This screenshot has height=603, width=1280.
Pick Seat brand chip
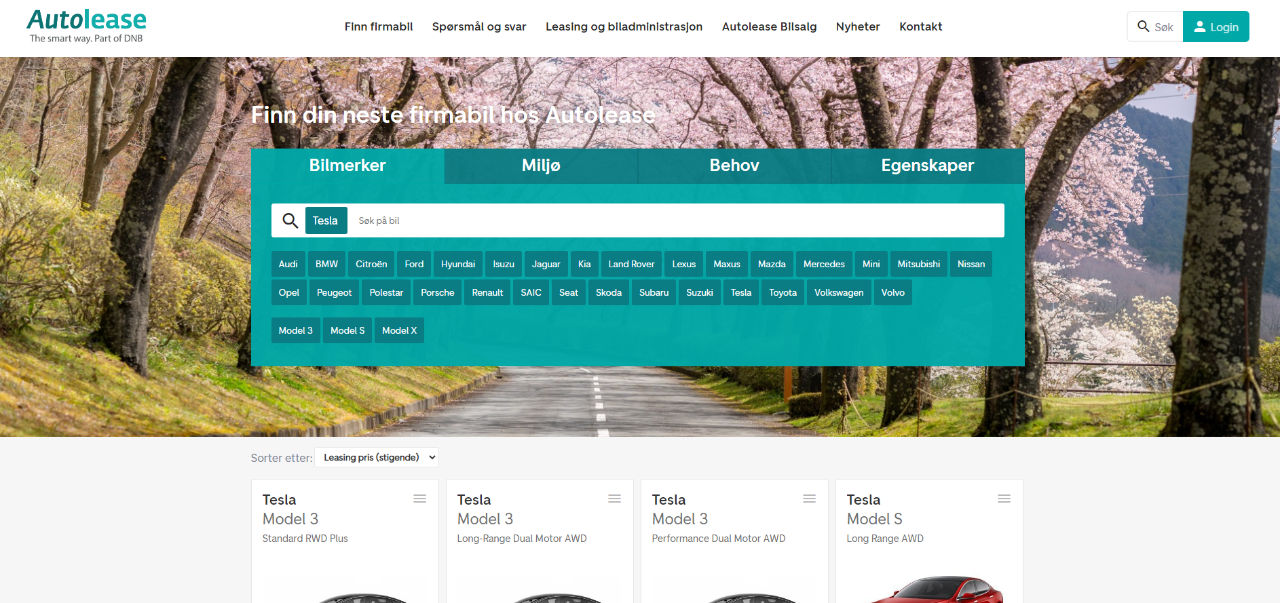569,292
